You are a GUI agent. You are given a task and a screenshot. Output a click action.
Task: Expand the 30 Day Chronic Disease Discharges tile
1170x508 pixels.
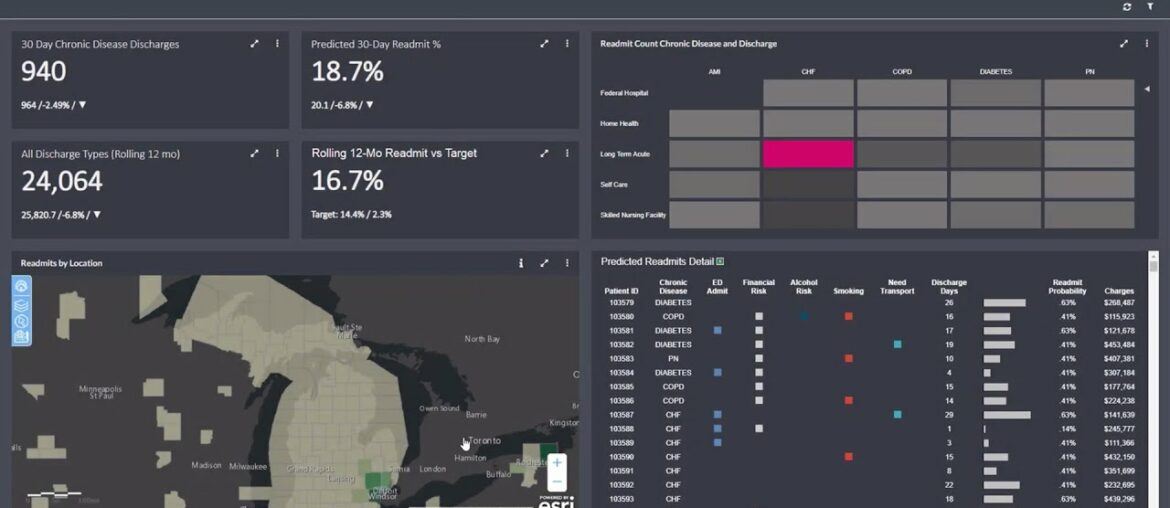(254, 44)
